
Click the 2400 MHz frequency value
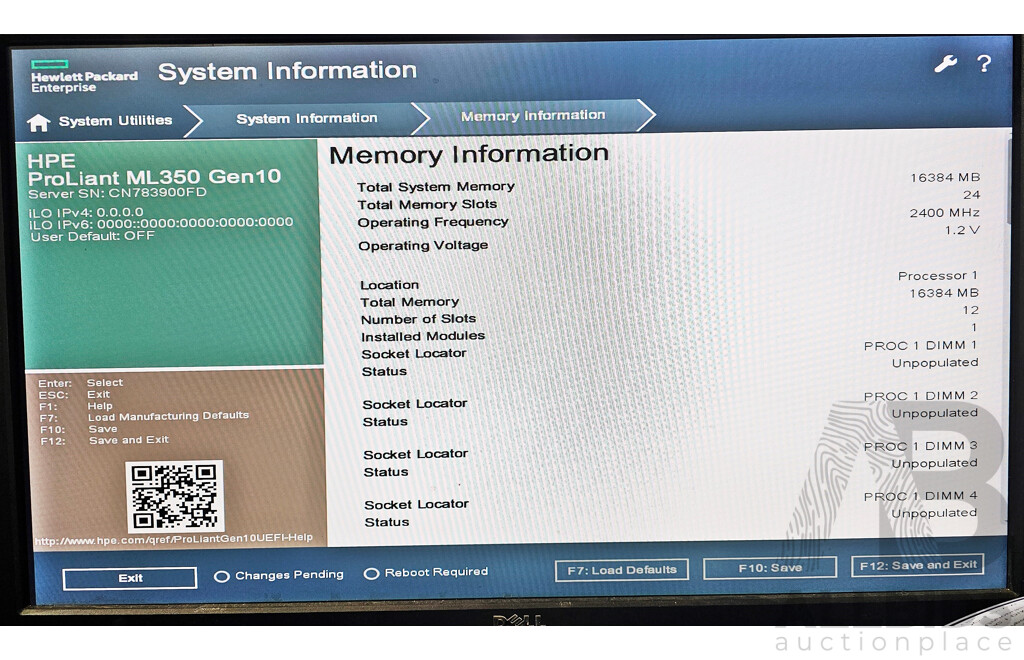click(x=944, y=213)
